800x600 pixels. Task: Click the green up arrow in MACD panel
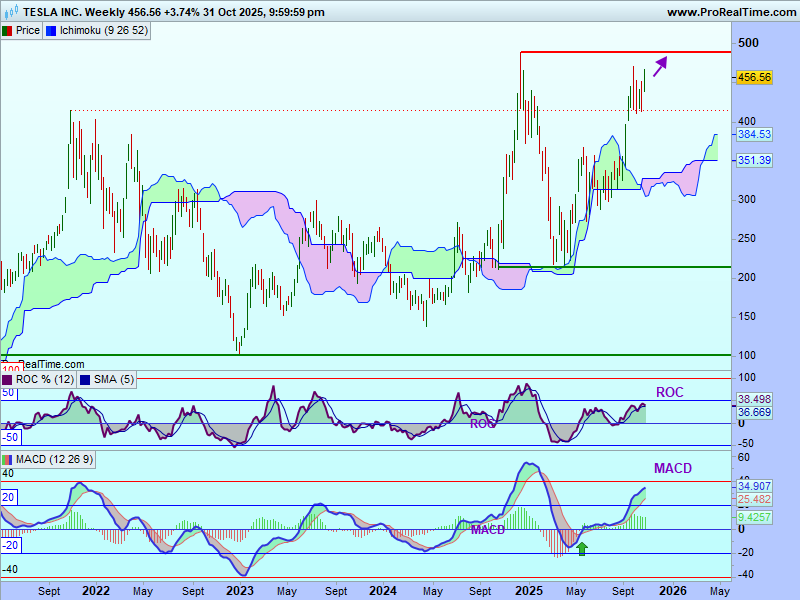coord(582,548)
